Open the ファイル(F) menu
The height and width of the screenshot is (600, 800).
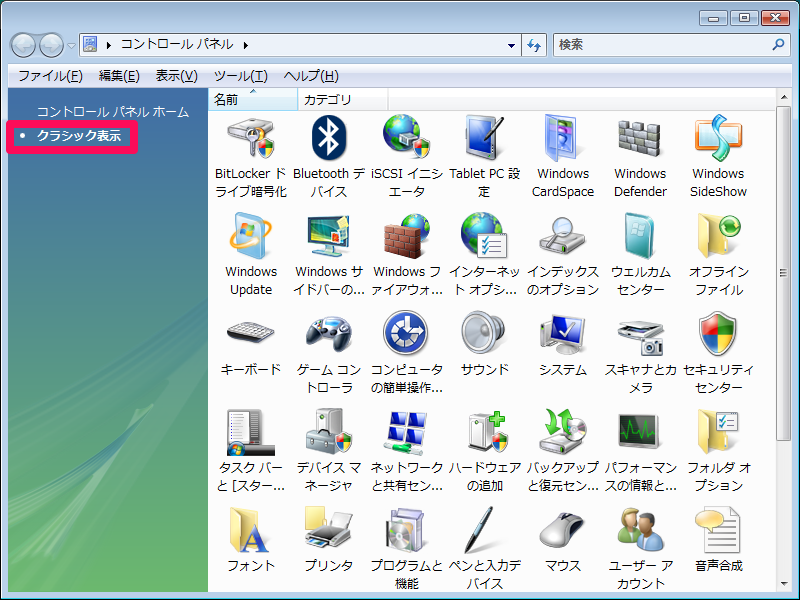click(50, 76)
